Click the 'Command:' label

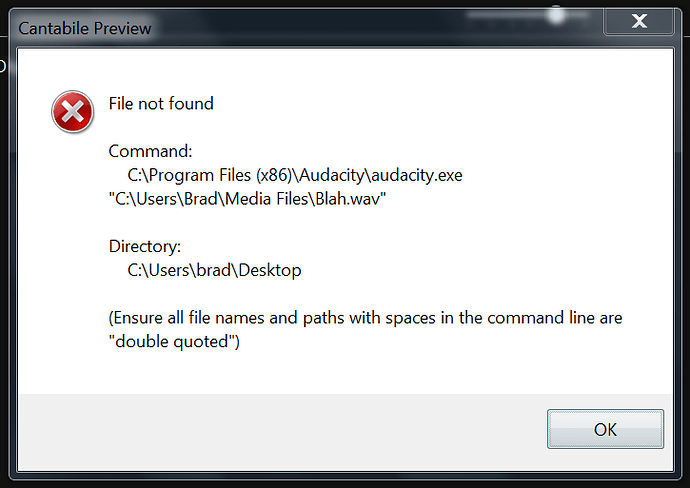click(x=150, y=151)
